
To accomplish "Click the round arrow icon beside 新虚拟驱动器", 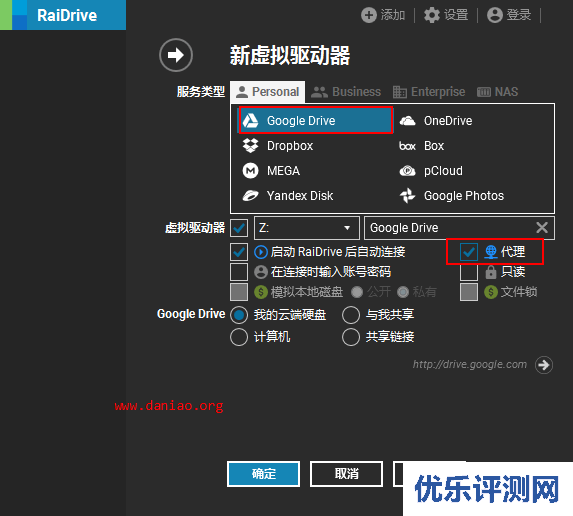I will pos(176,55).
